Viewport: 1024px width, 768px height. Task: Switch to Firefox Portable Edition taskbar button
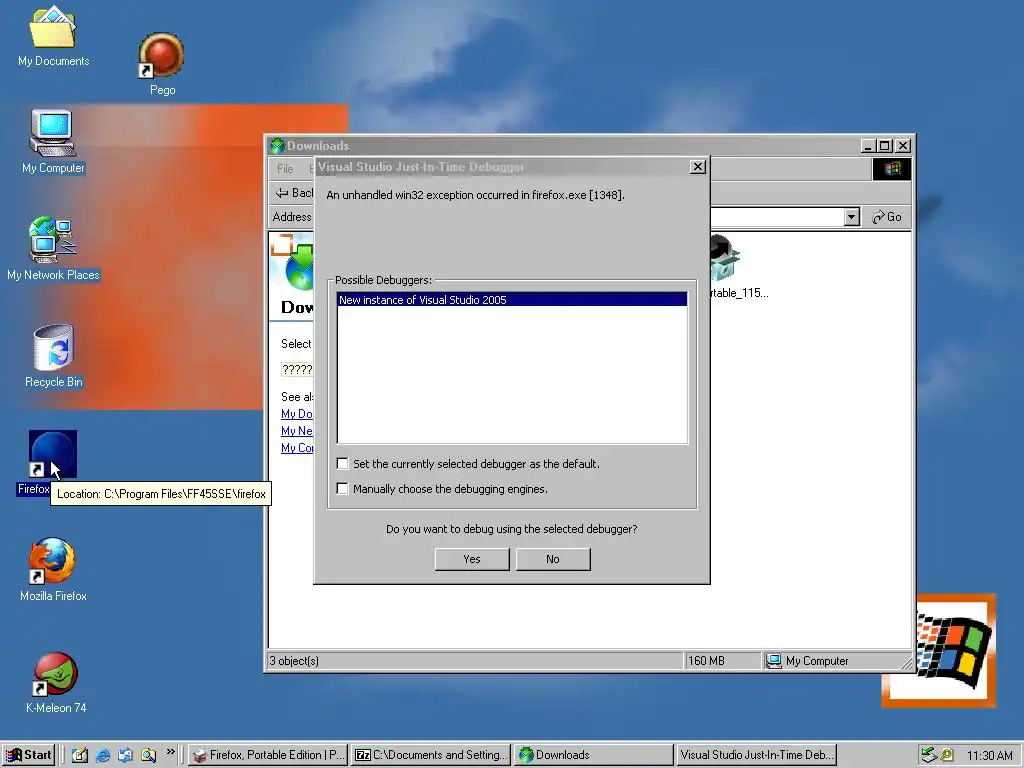coord(268,755)
